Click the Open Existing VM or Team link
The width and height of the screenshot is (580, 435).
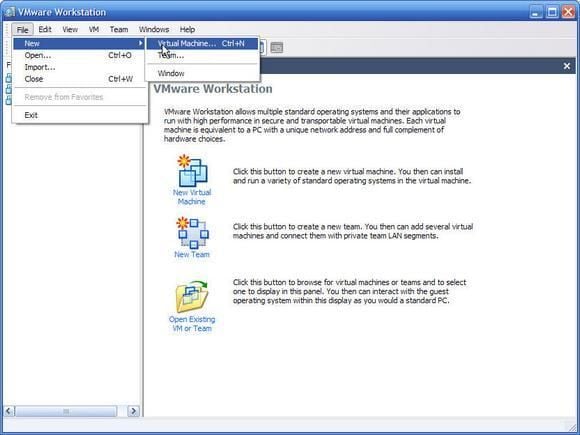[192, 324]
